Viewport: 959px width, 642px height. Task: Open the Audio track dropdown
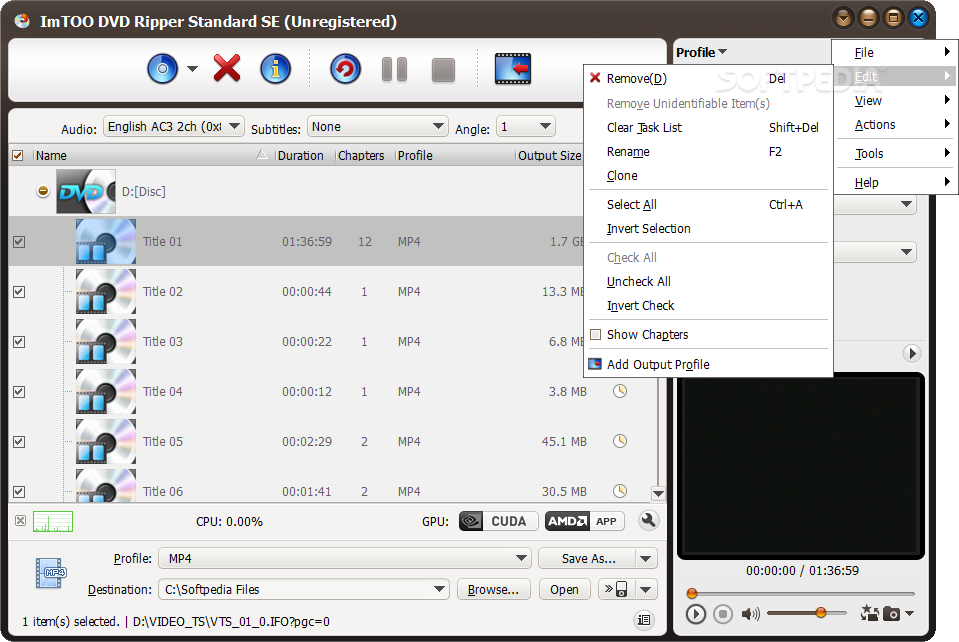coord(174,127)
